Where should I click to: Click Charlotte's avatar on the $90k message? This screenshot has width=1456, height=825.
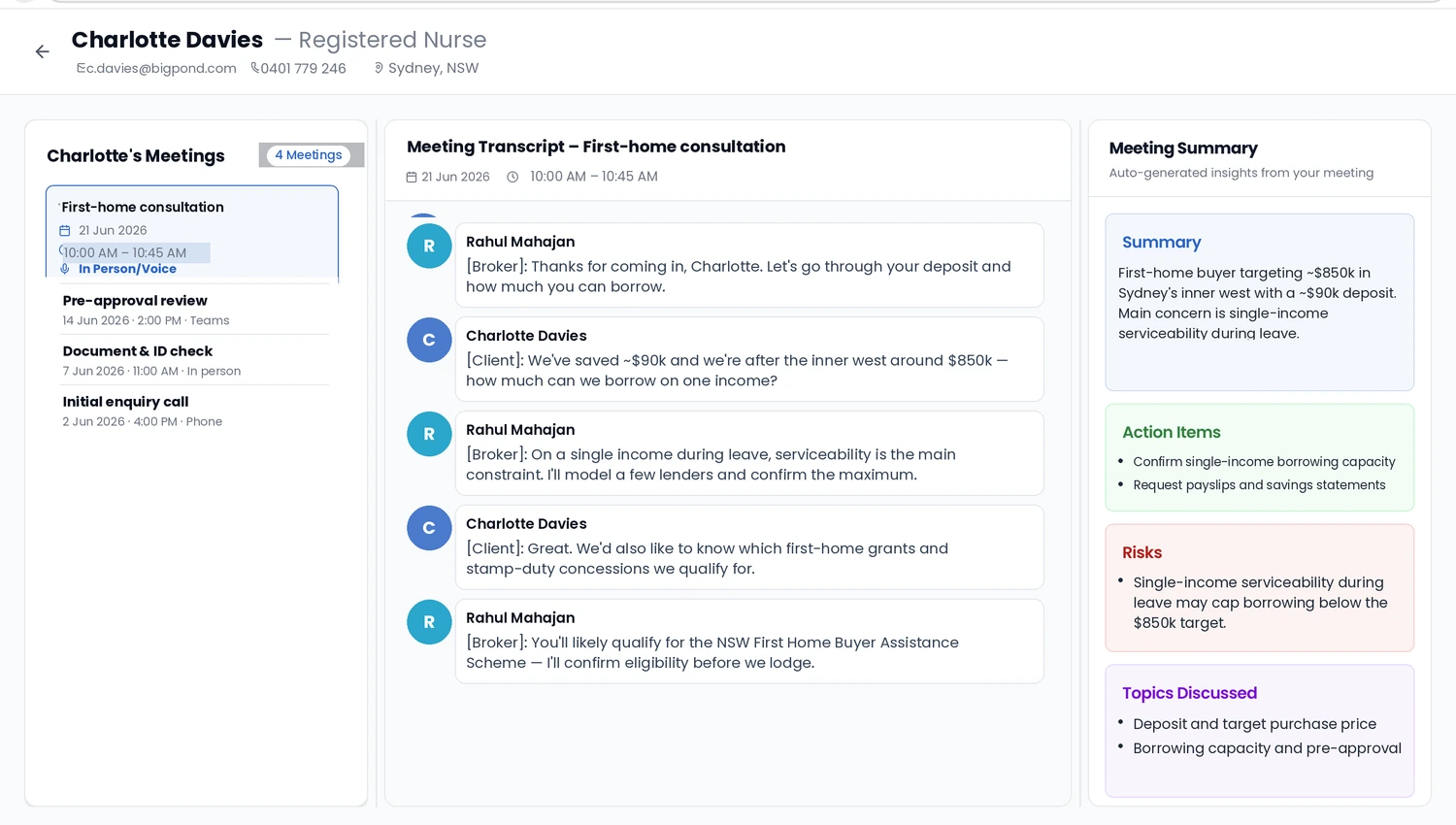coord(429,341)
